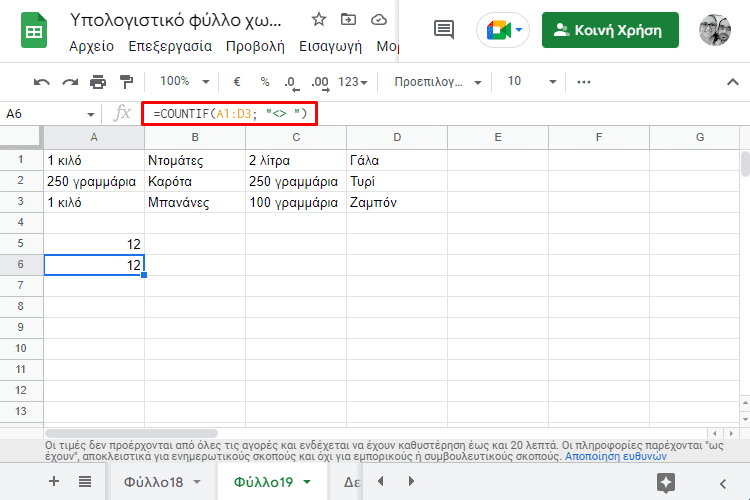750x500 pixels.
Task: Star the spreadsheet document
Action: (x=319, y=20)
